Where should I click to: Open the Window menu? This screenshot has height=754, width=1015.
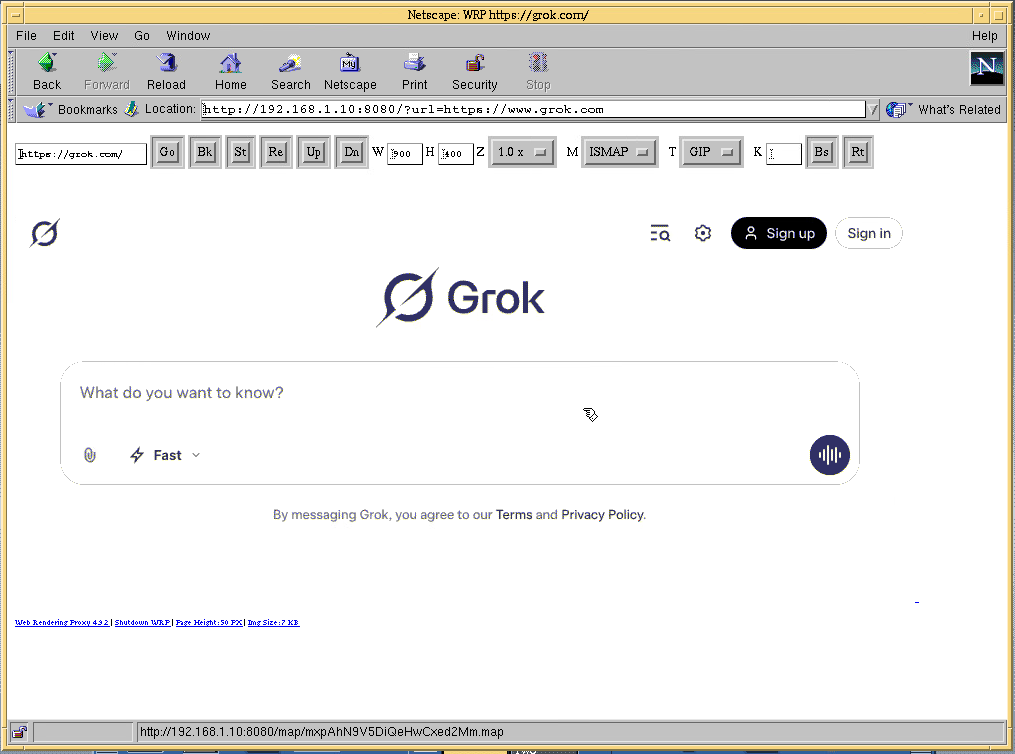coord(188,35)
